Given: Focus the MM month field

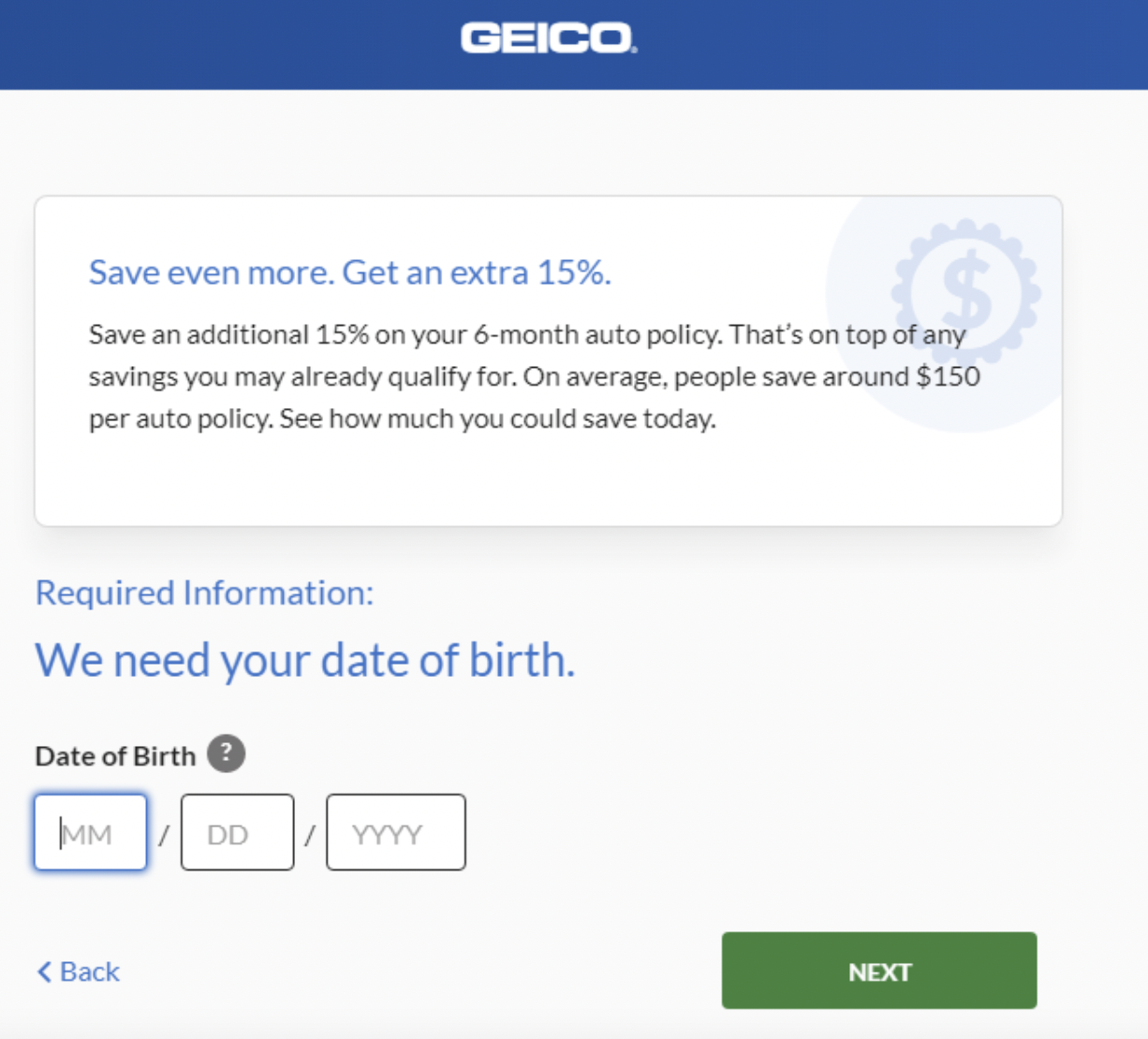Looking at the screenshot, I should tap(91, 832).
